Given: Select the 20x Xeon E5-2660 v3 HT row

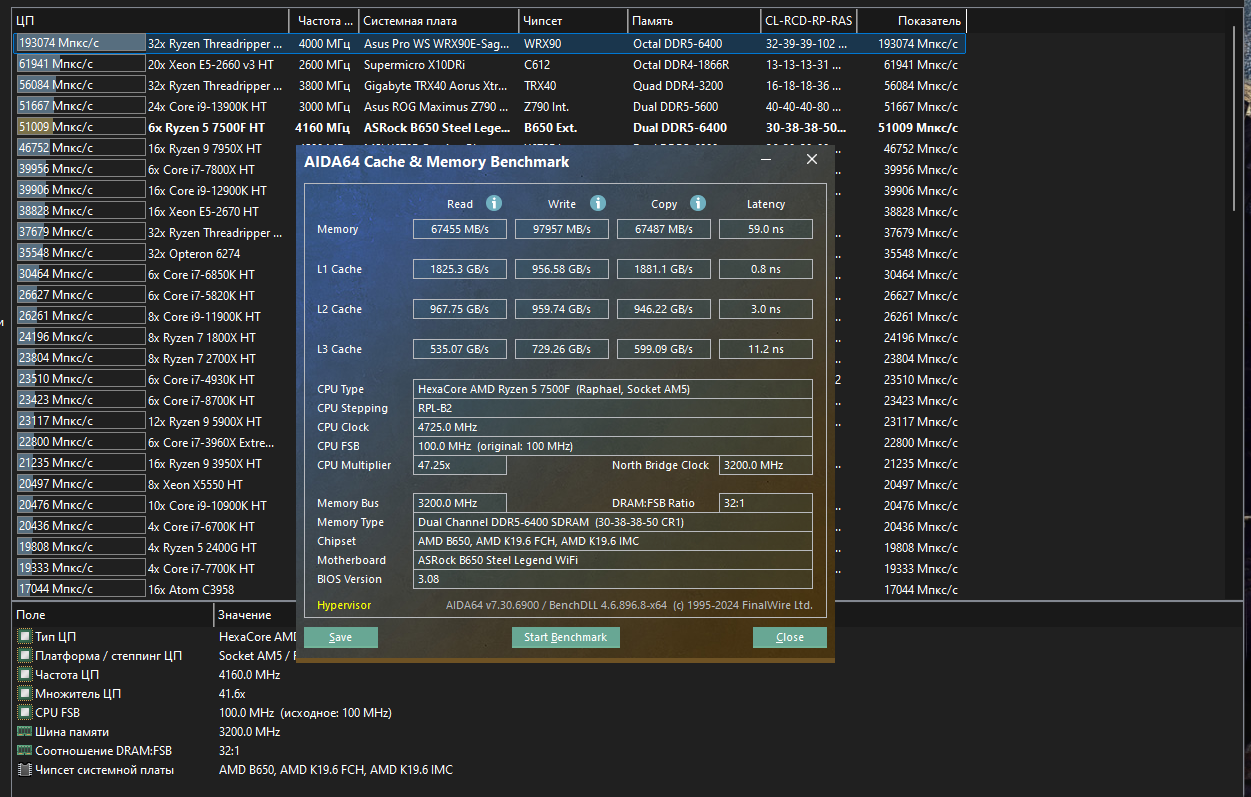Looking at the screenshot, I should (490, 64).
